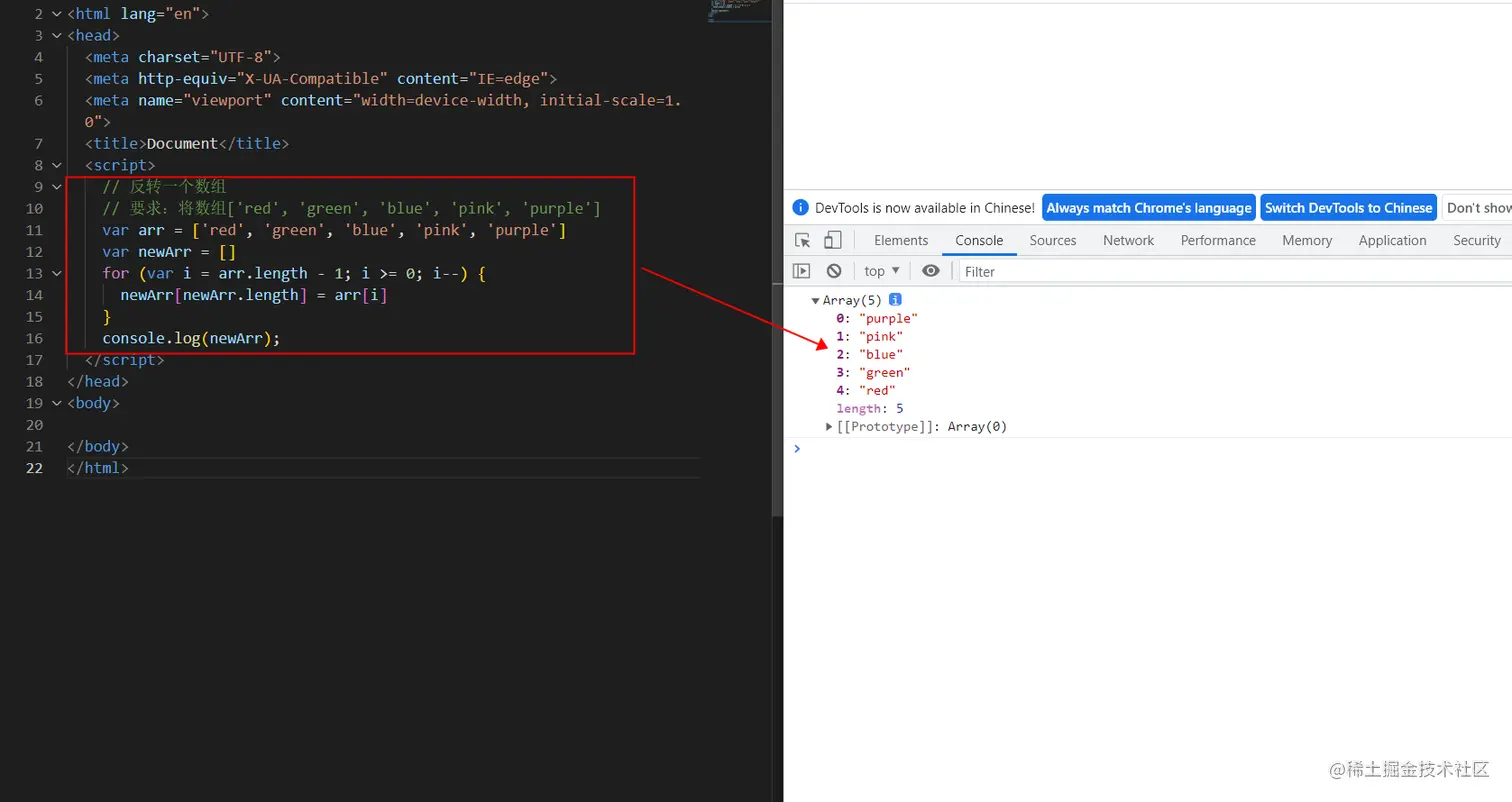Image resolution: width=1512 pixels, height=802 pixels.
Task: Select the 2: "blue" array entry
Action: pos(869,354)
